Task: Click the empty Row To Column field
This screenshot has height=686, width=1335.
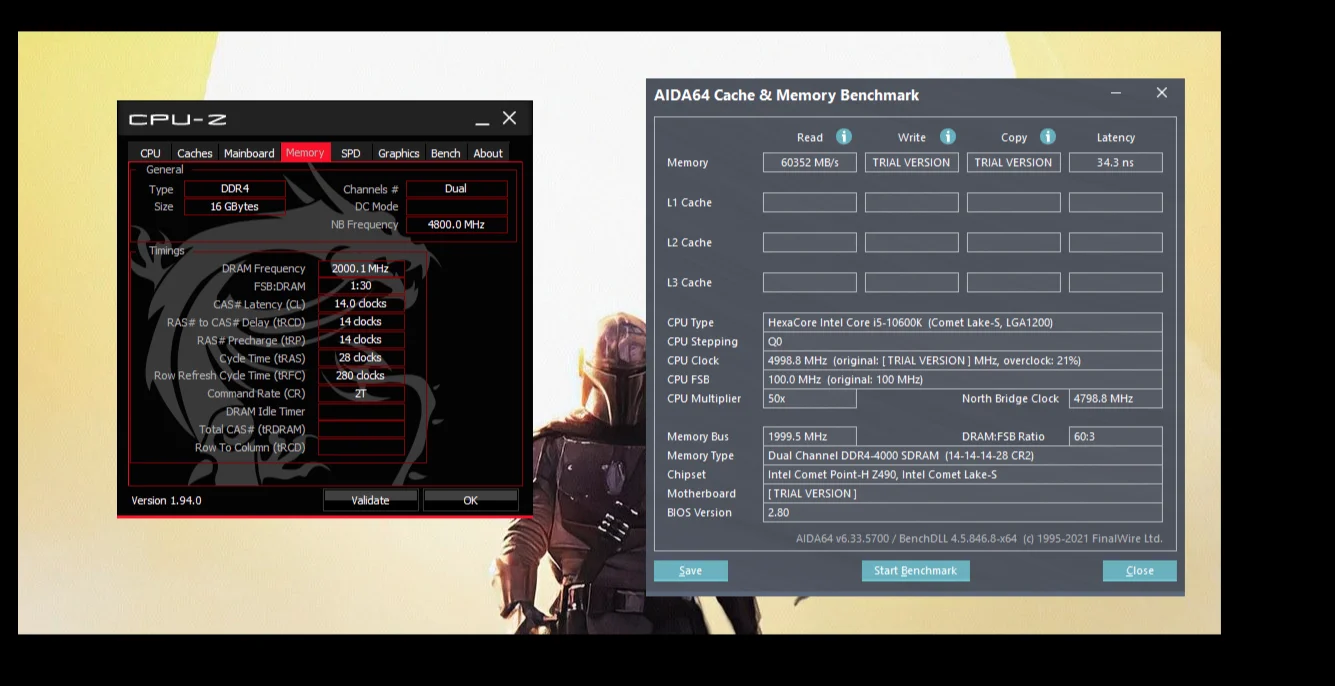Action: point(361,447)
